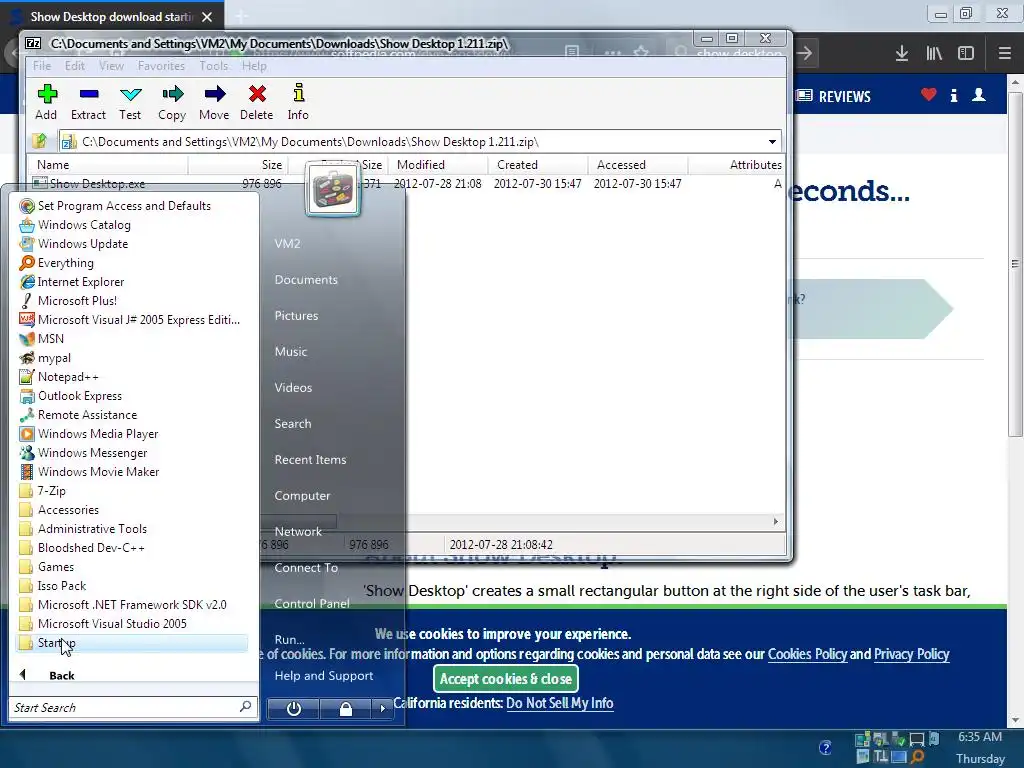Open shutdown options arrow in Start menu
1024x768 pixels.
tap(383, 709)
